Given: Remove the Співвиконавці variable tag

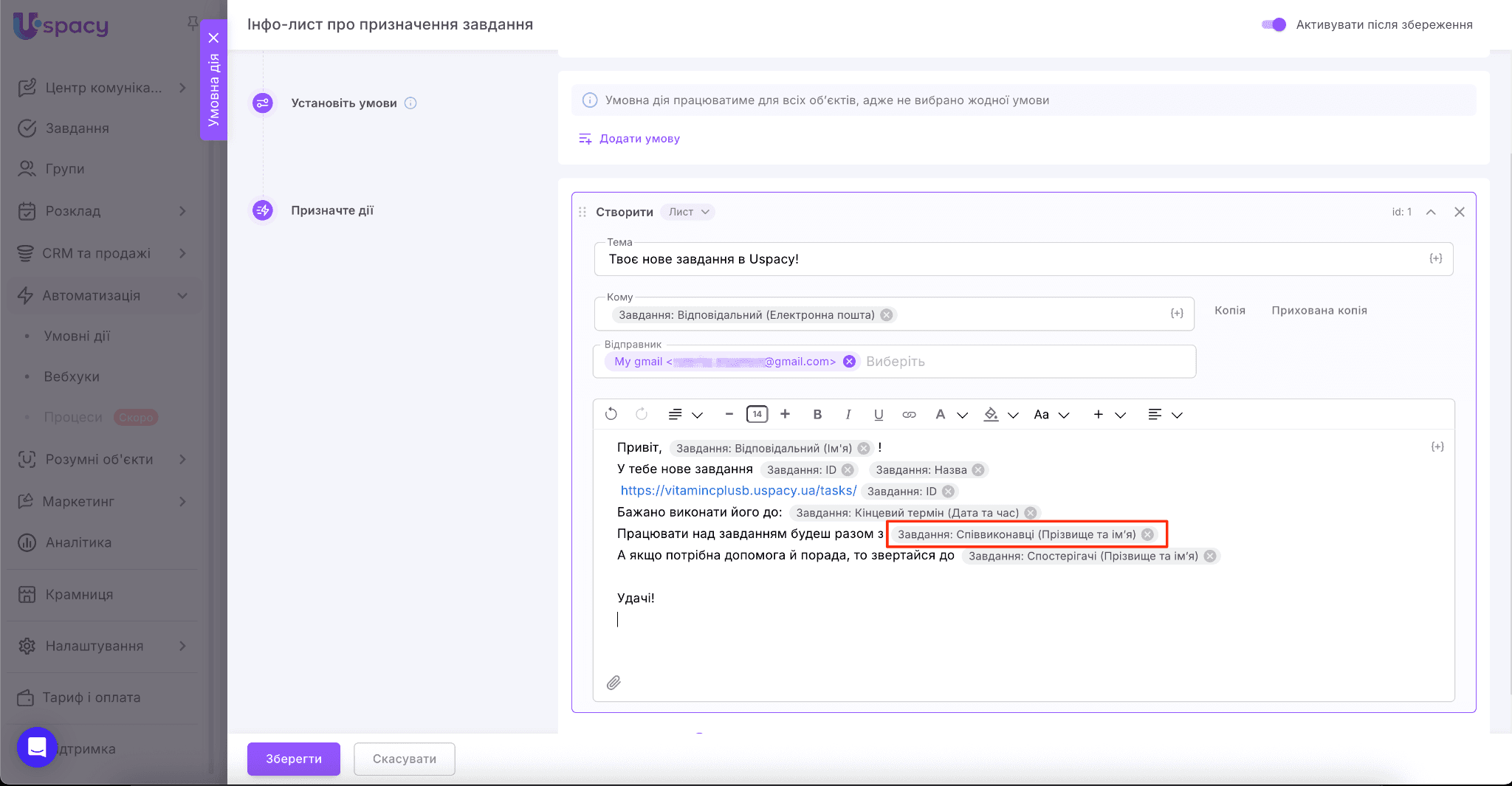Looking at the screenshot, I should (1147, 534).
